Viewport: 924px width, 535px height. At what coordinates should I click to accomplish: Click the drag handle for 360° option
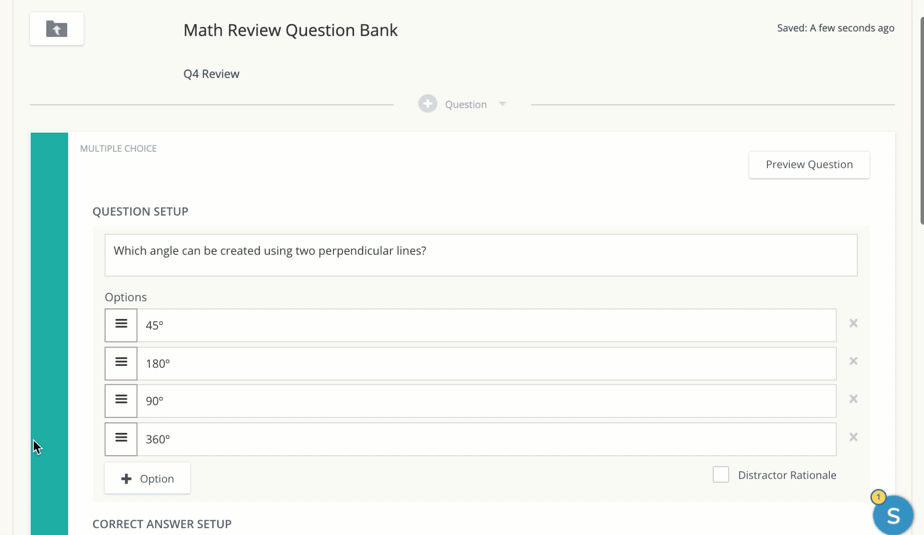point(121,439)
